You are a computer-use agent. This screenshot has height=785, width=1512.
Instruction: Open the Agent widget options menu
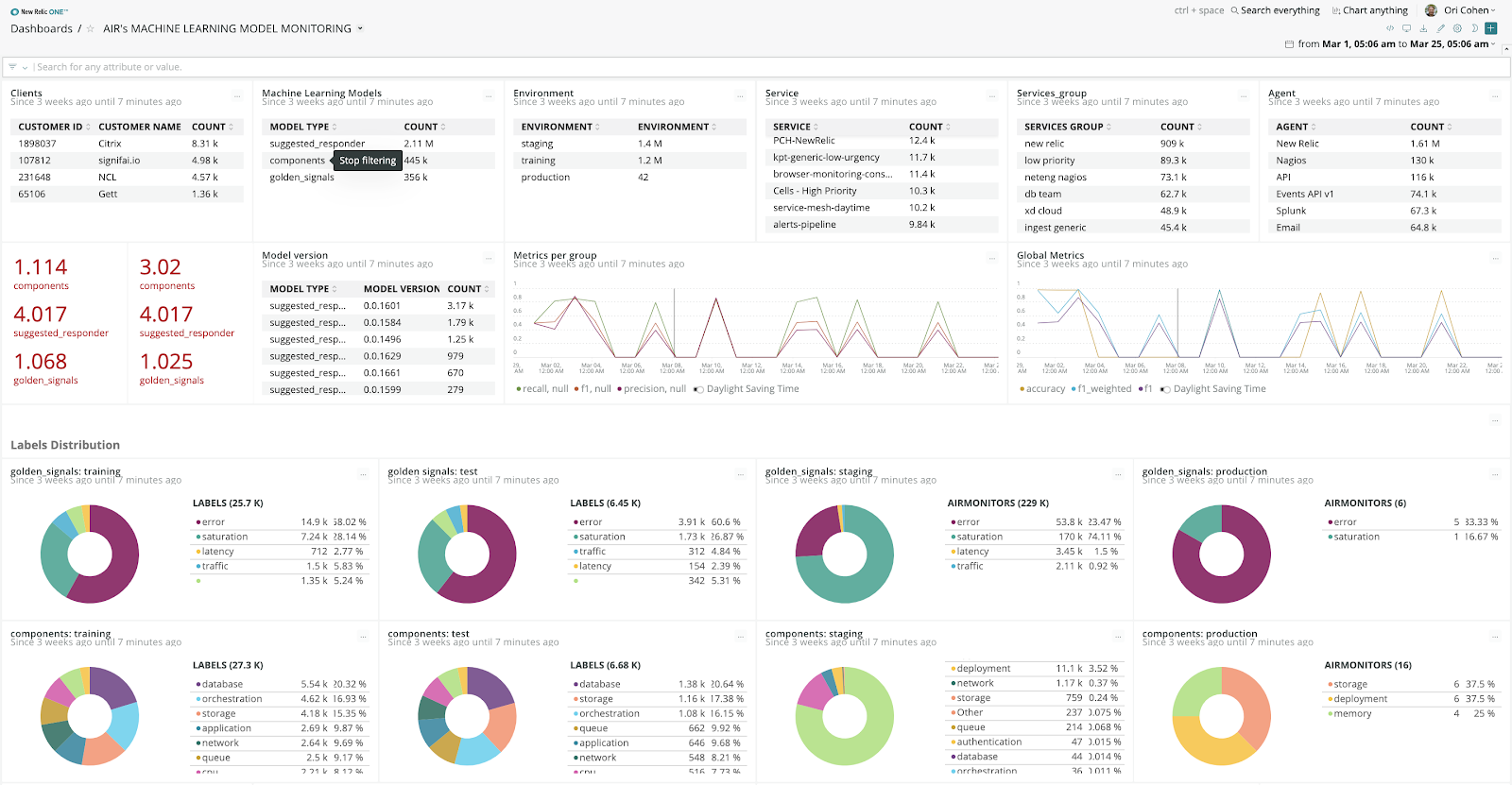(x=1495, y=96)
